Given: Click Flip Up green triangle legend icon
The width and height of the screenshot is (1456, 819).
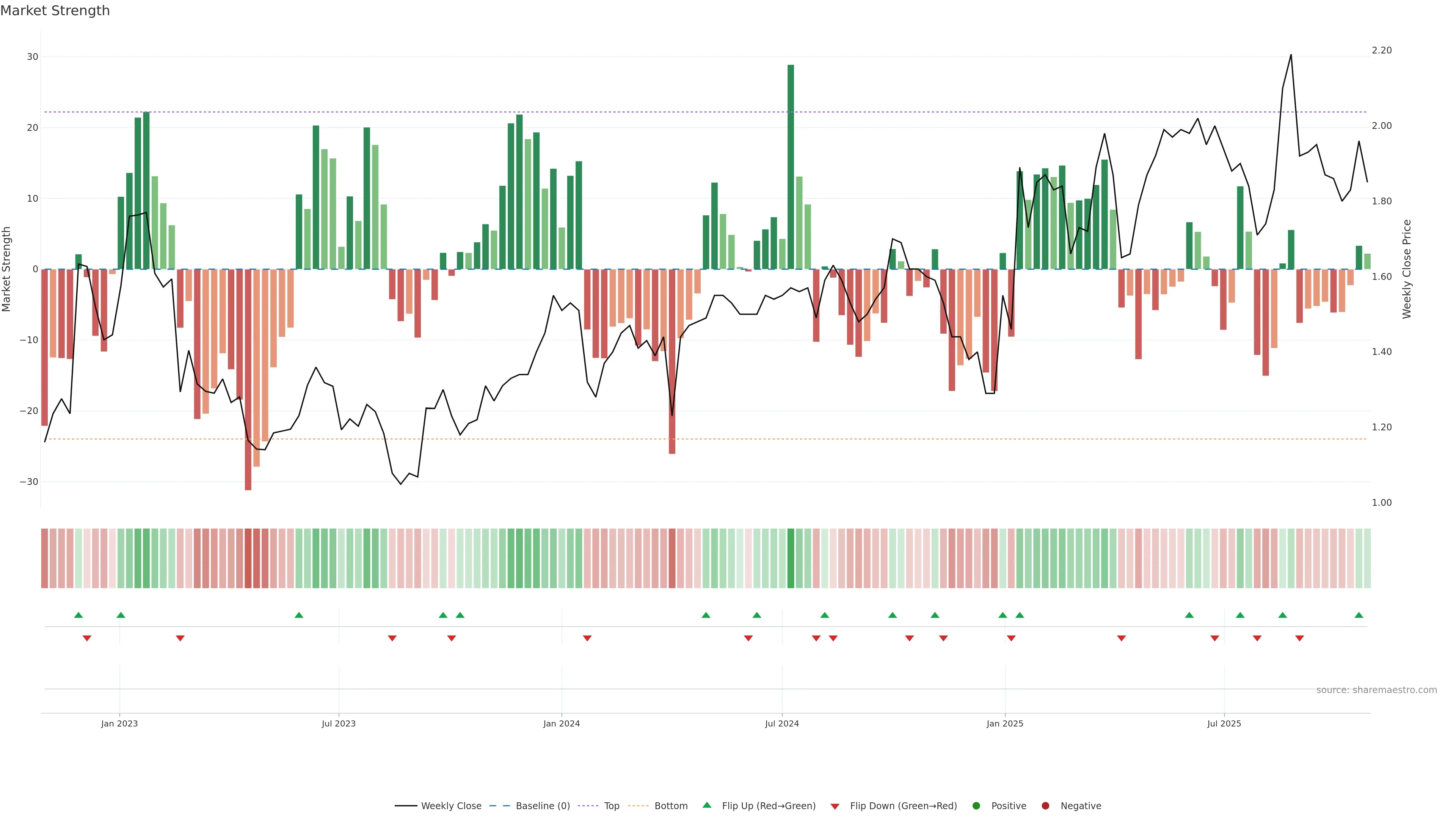Looking at the screenshot, I should [706, 805].
